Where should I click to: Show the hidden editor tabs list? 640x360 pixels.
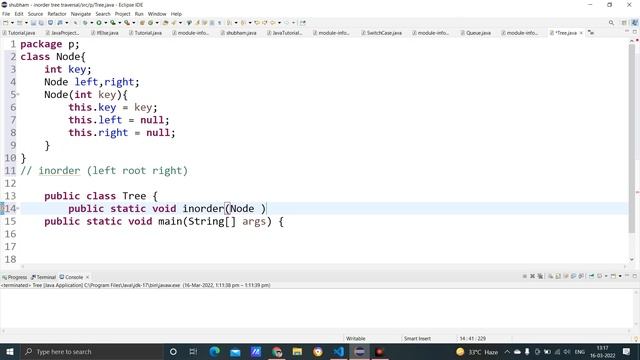591,33
